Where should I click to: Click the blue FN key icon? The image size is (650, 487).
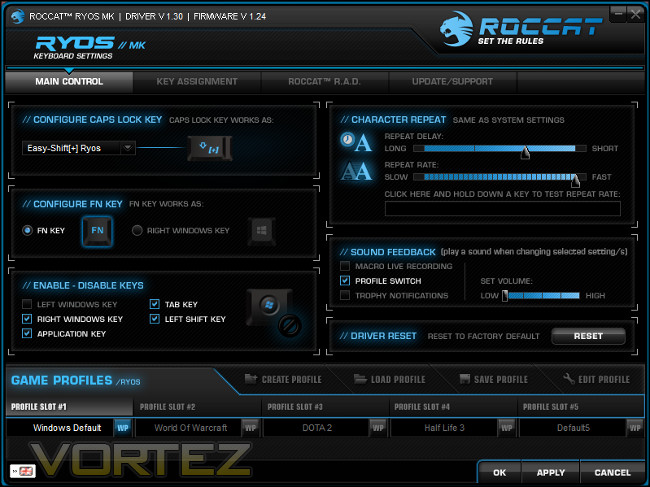(x=97, y=230)
